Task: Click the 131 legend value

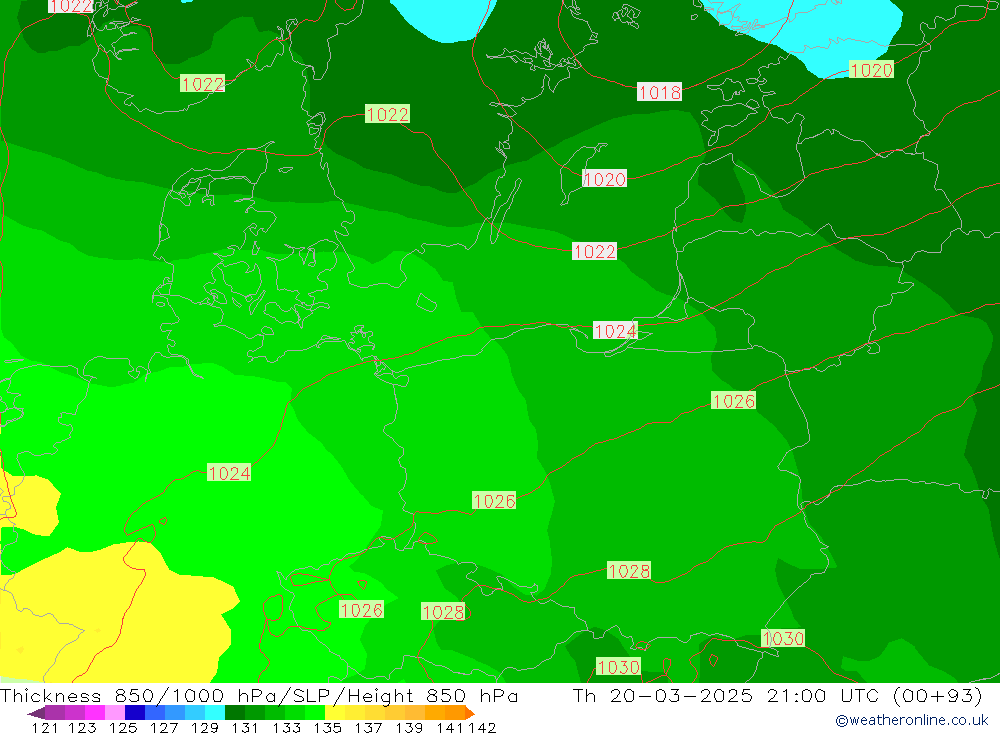Action: pyautogui.click(x=245, y=727)
